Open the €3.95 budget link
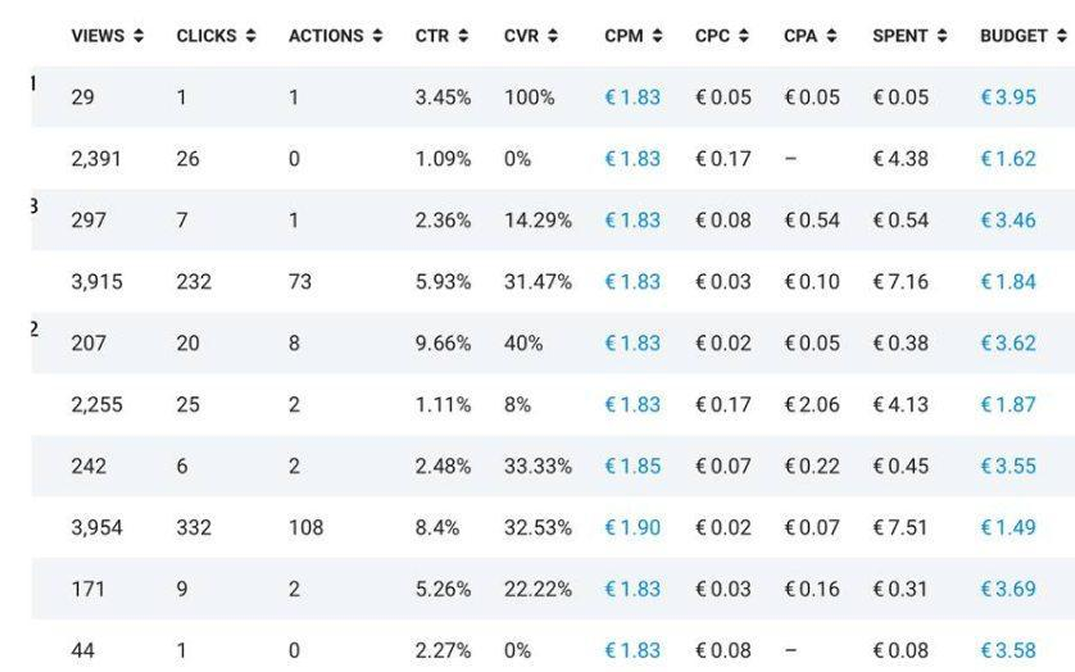This screenshot has width=1075, height=672. point(1007,97)
